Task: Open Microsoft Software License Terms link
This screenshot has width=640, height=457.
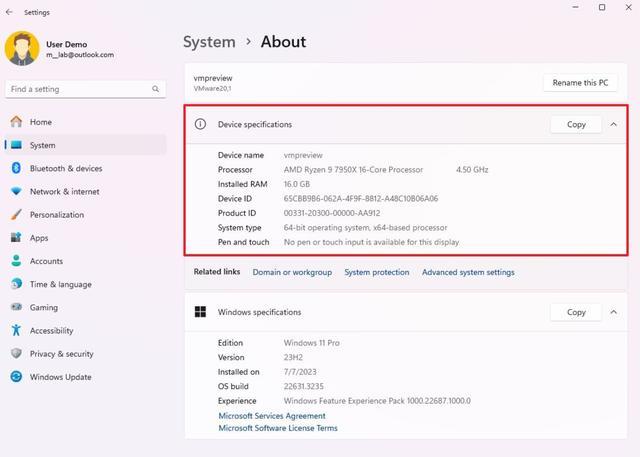Action: tap(278, 428)
